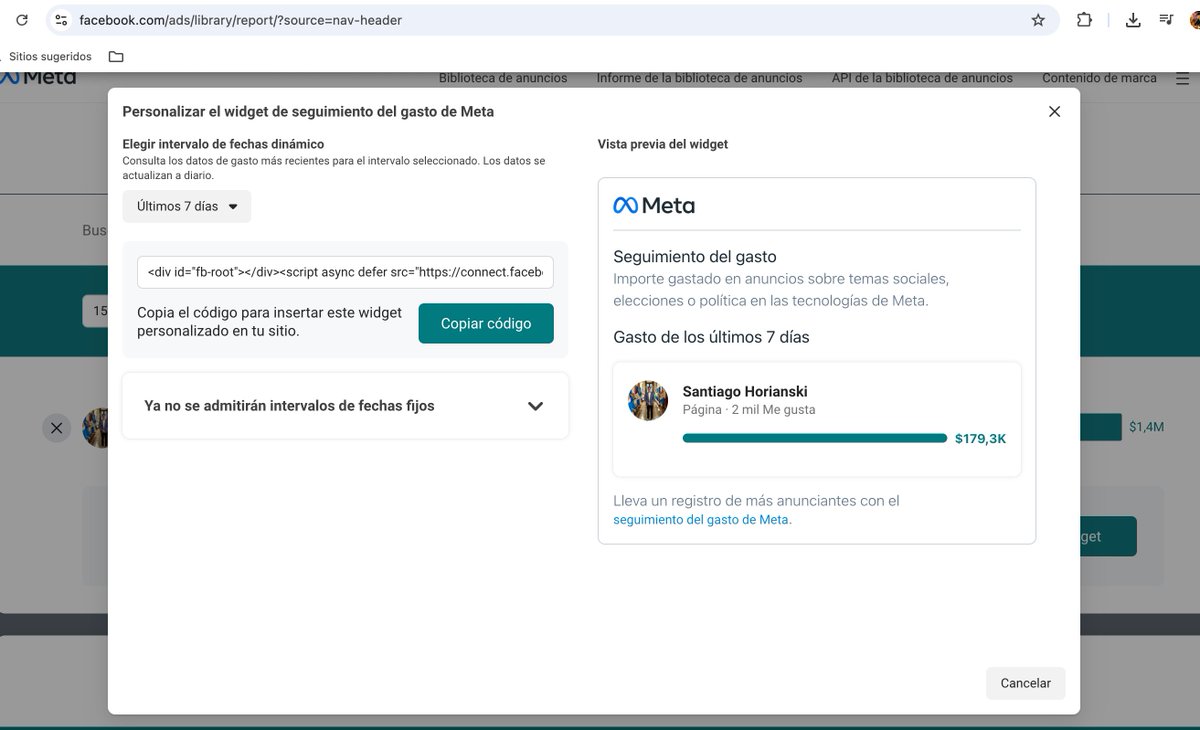Image resolution: width=1200 pixels, height=730 pixels.
Task: Click the $1,4M amount behind the dialog
Action: click(x=1147, y=427)
